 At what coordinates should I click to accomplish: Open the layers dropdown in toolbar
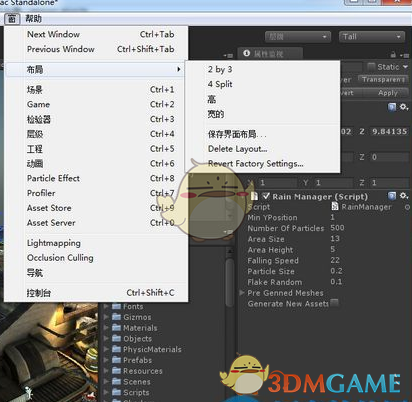(298, 37)
